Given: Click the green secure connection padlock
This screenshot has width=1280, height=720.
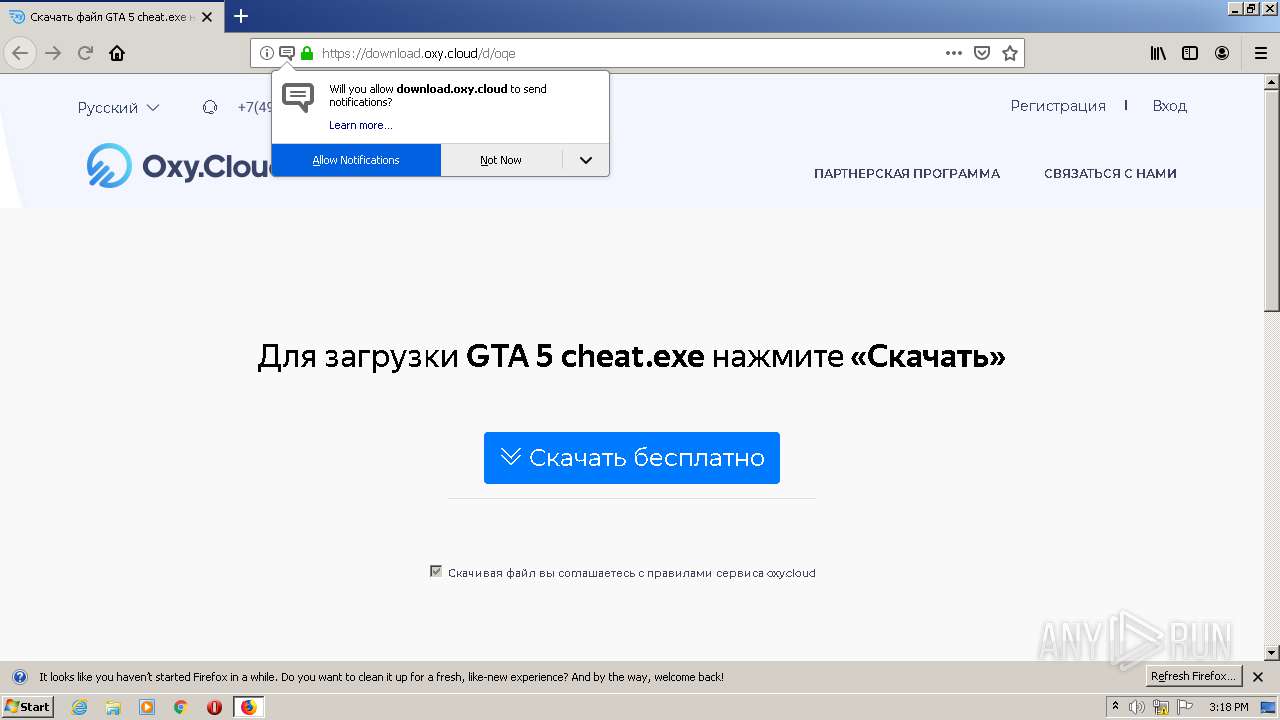Looking at the screenshot, I should (307, 53).
